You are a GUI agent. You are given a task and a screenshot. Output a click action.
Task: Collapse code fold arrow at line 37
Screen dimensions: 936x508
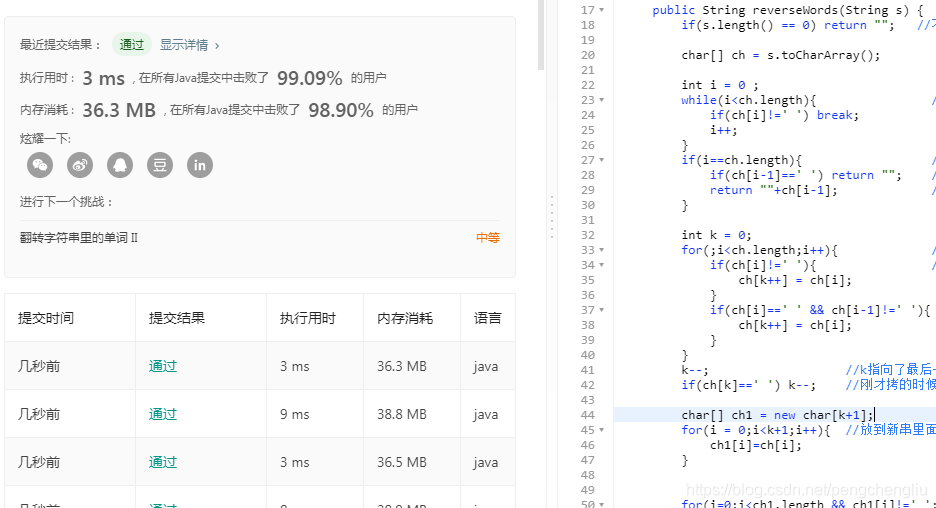602,310
